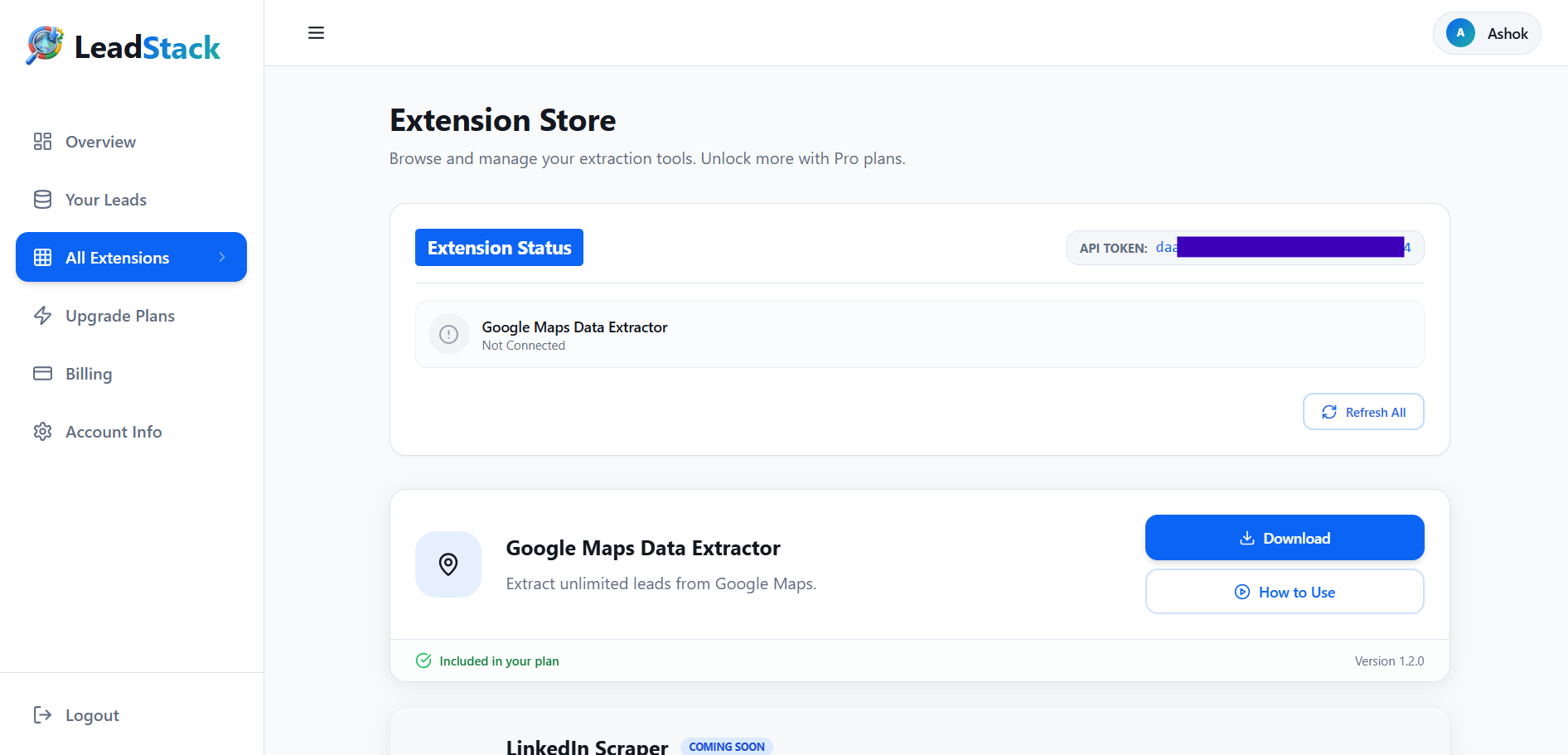
Task: Toggle the sidebar with hamburger menu
Action: [316, 32]
